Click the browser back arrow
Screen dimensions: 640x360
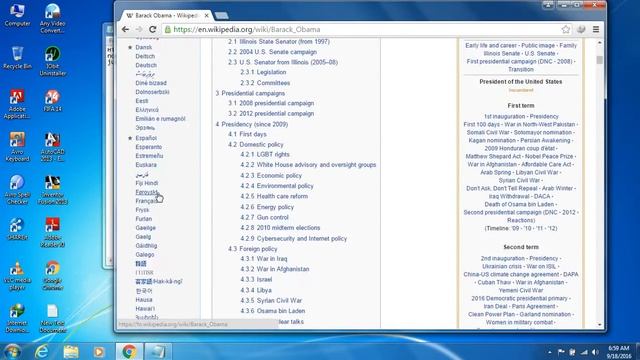pos(125,29)
